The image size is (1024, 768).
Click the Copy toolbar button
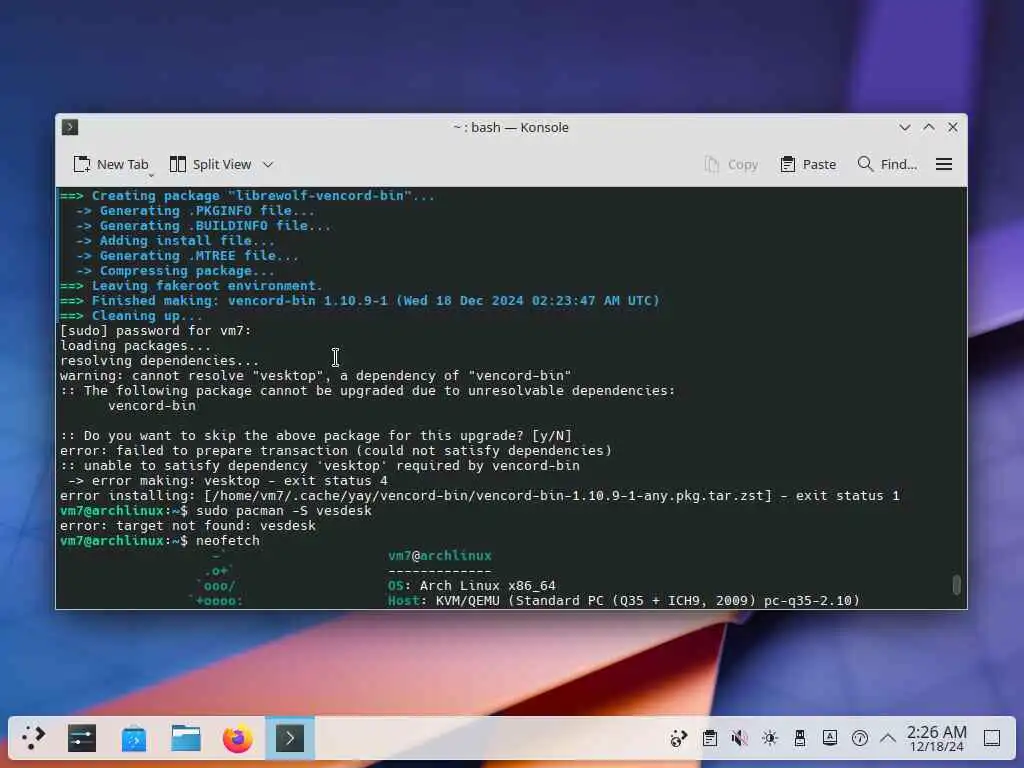[731, 165]
